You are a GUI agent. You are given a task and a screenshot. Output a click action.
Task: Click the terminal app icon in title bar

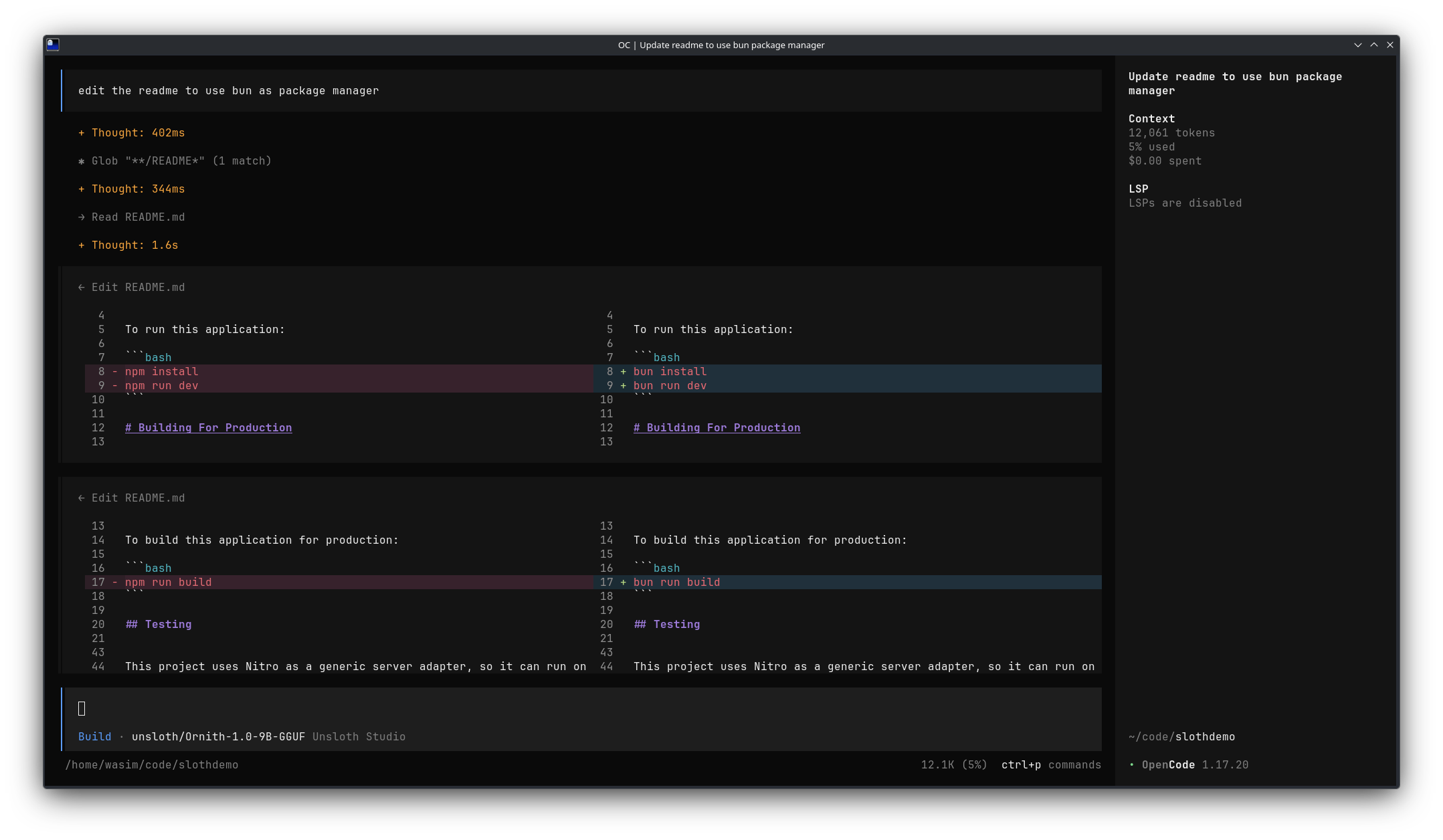point(53,45)
